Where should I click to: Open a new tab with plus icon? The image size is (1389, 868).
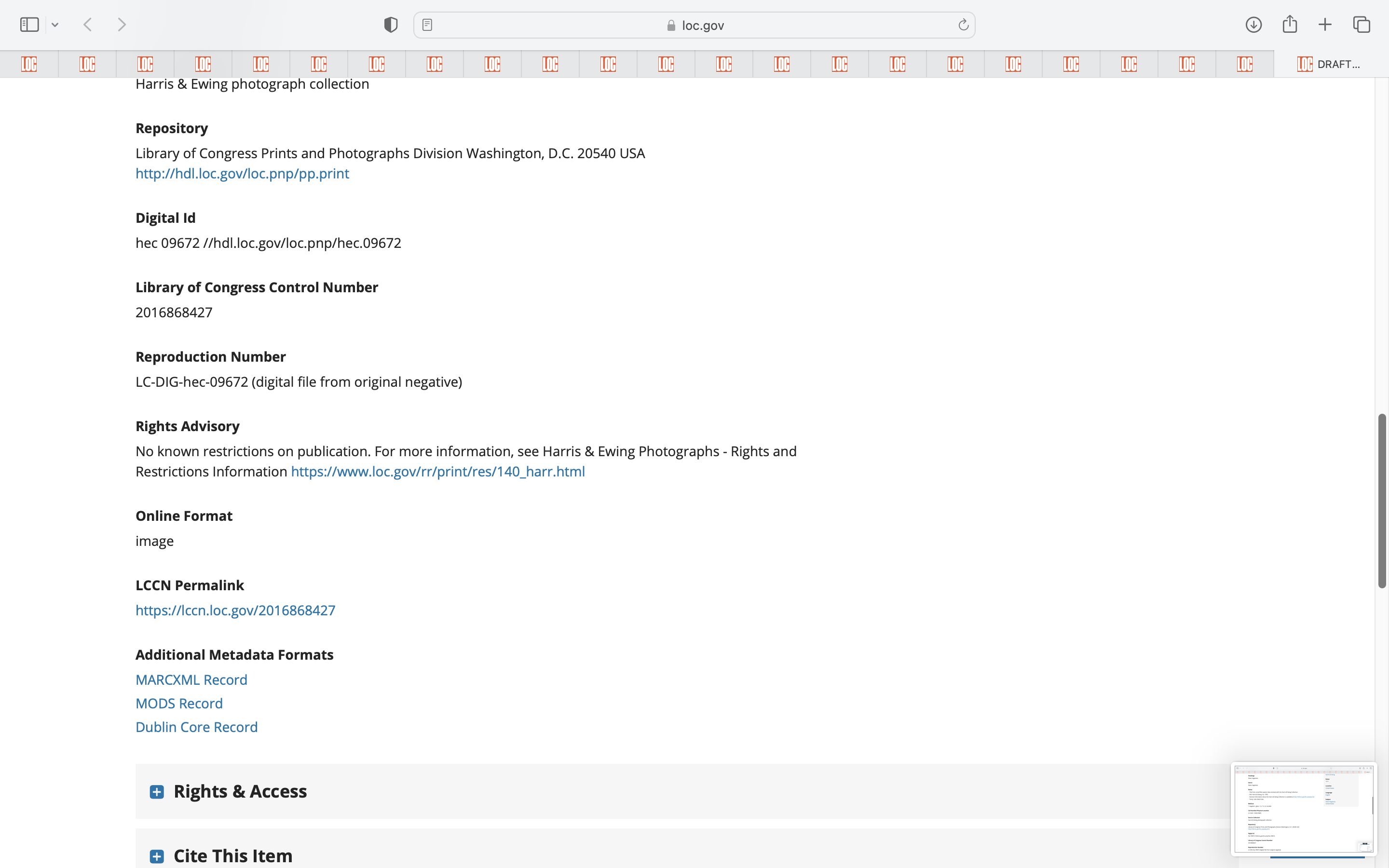click(1325, 25)
